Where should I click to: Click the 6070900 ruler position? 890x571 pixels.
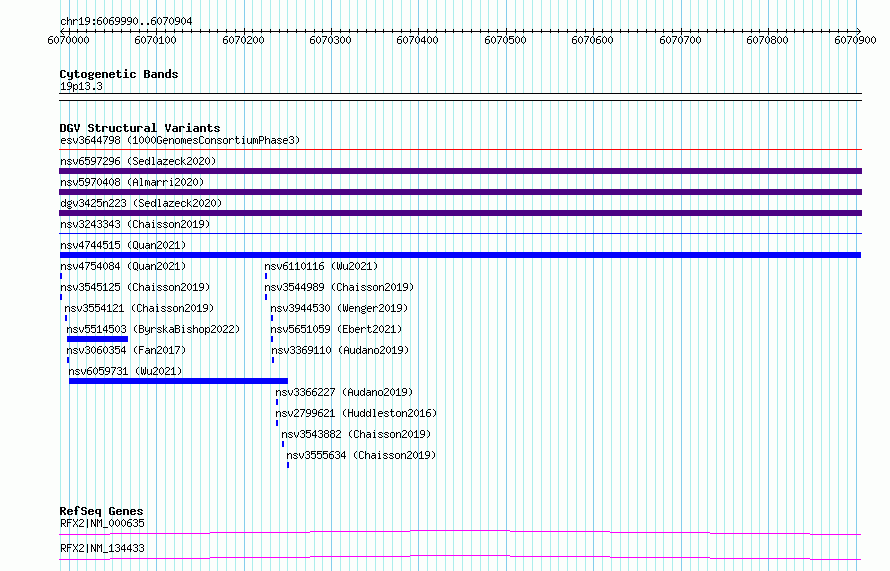pos(855,40)
